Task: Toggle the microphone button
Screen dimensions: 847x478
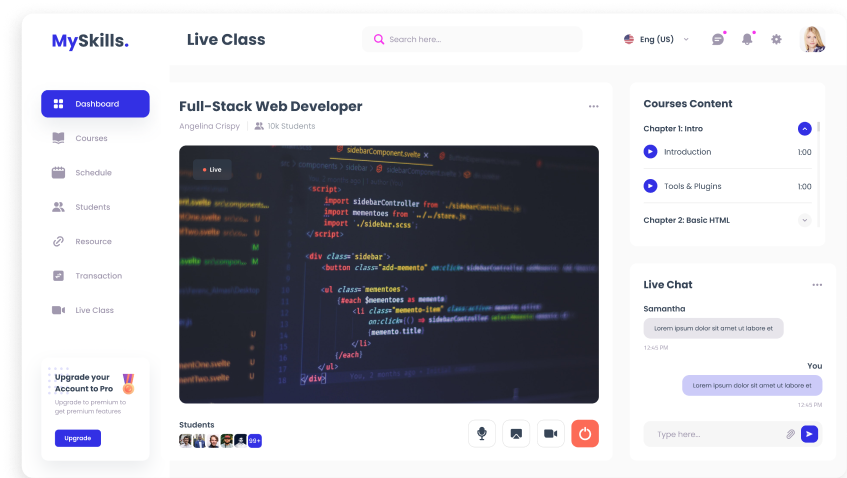Action: 482,434
